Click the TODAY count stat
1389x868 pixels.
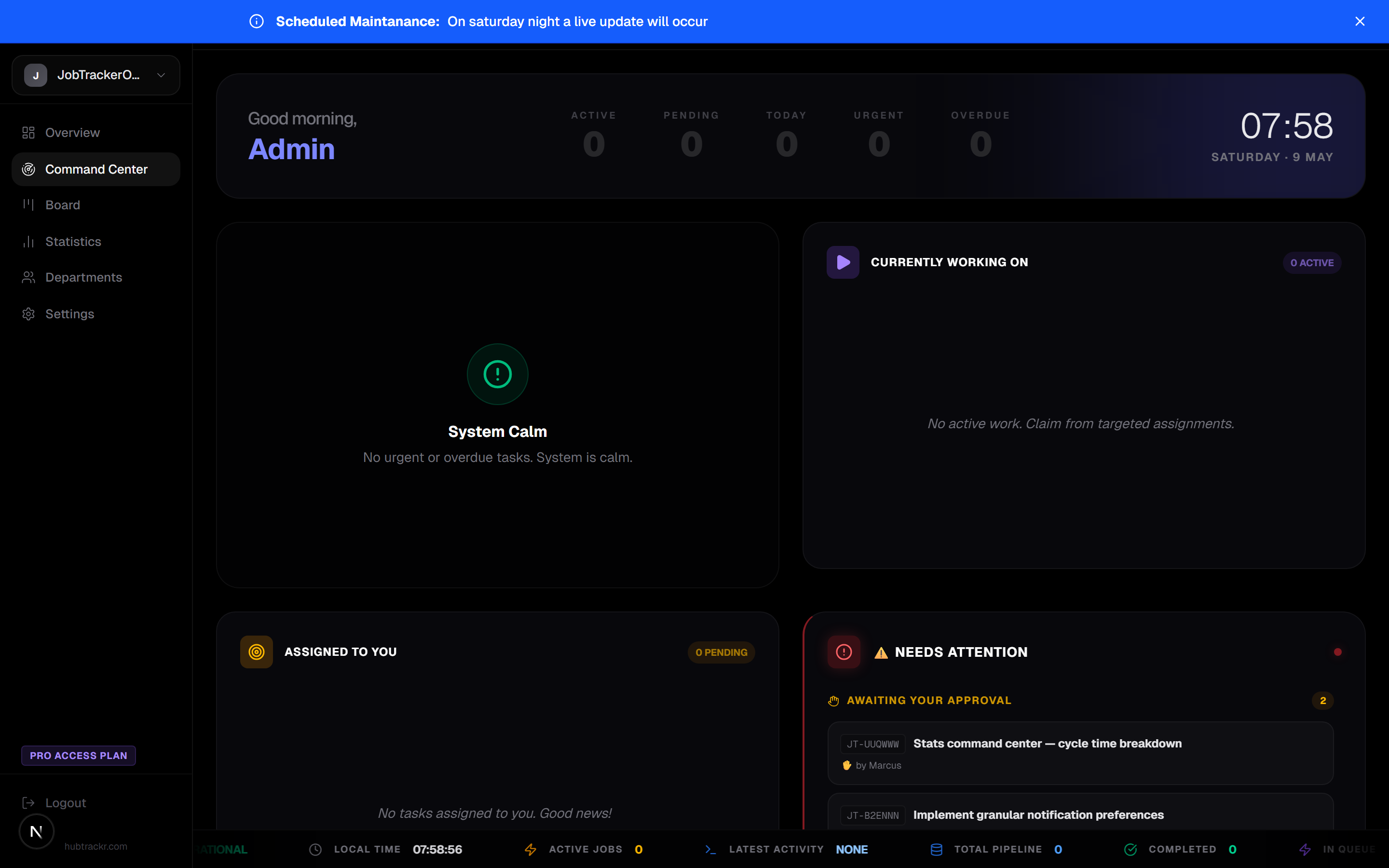(786, 135)
